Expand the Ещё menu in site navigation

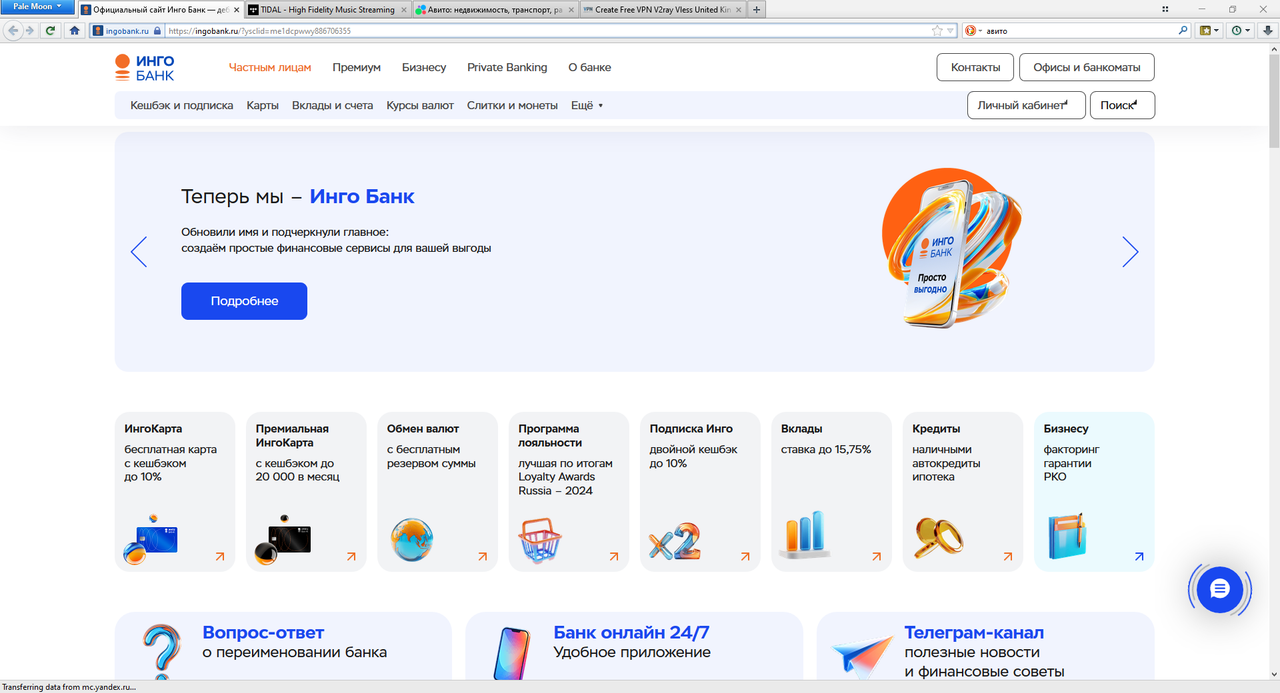[x=587, y=105]
